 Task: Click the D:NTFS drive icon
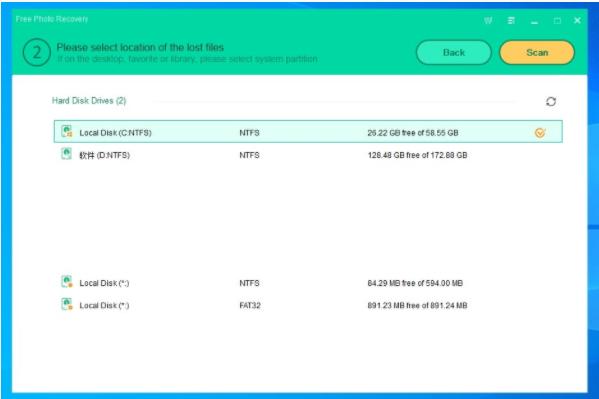[x=66, y=154]
